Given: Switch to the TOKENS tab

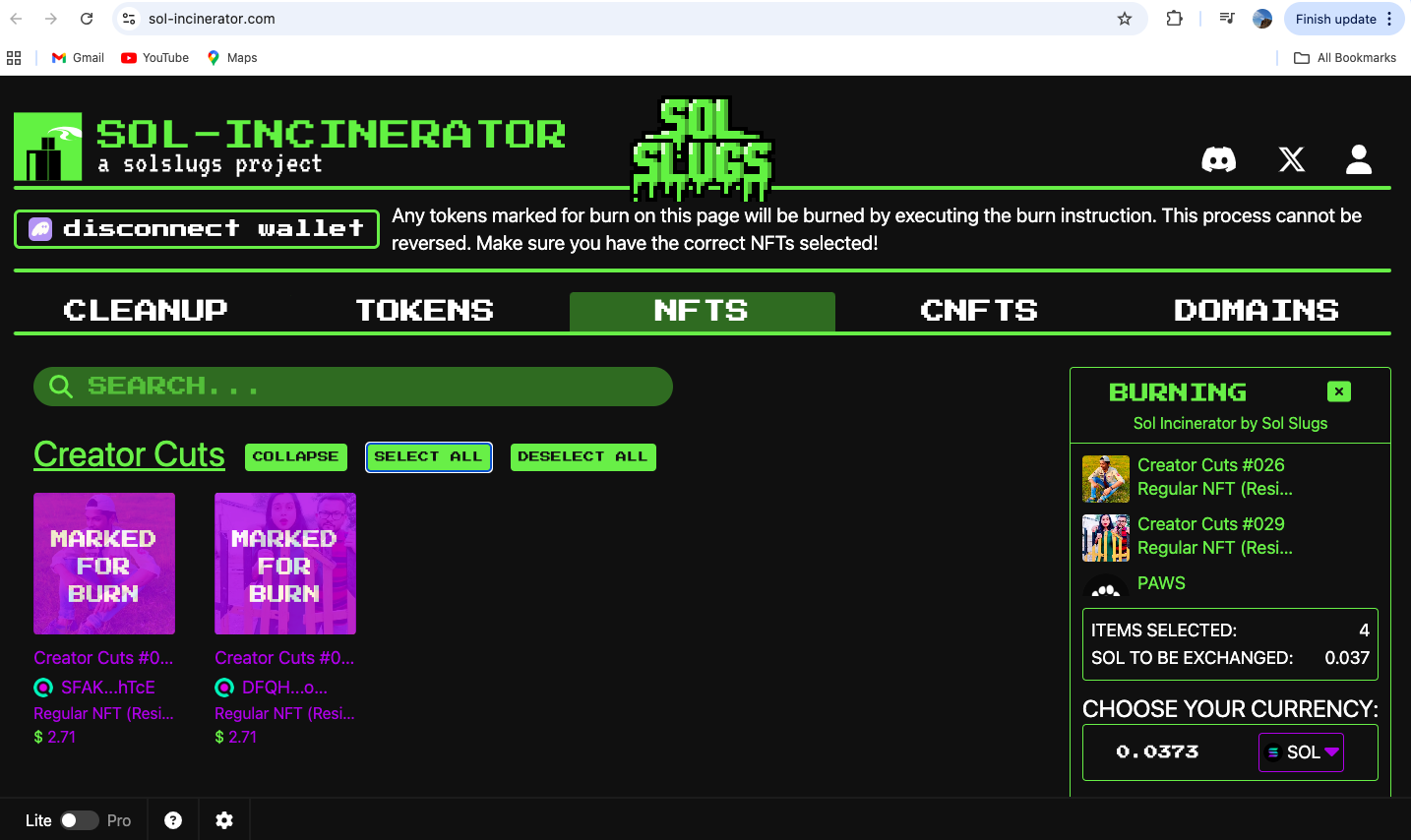Looking at the screenshot, I should click(x=424, y=310).
